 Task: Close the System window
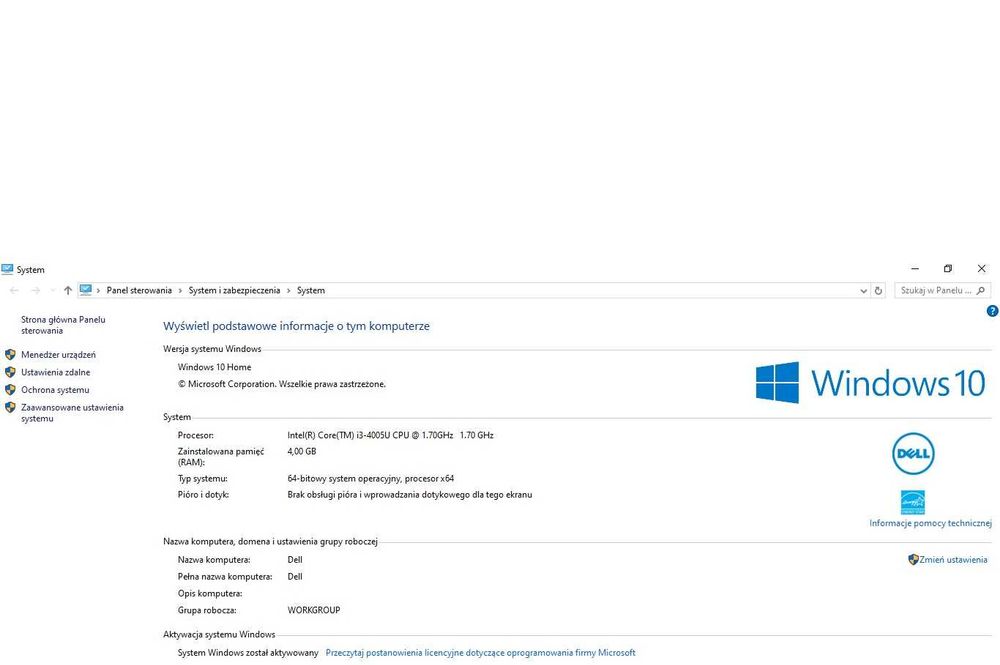click(982, 269)
